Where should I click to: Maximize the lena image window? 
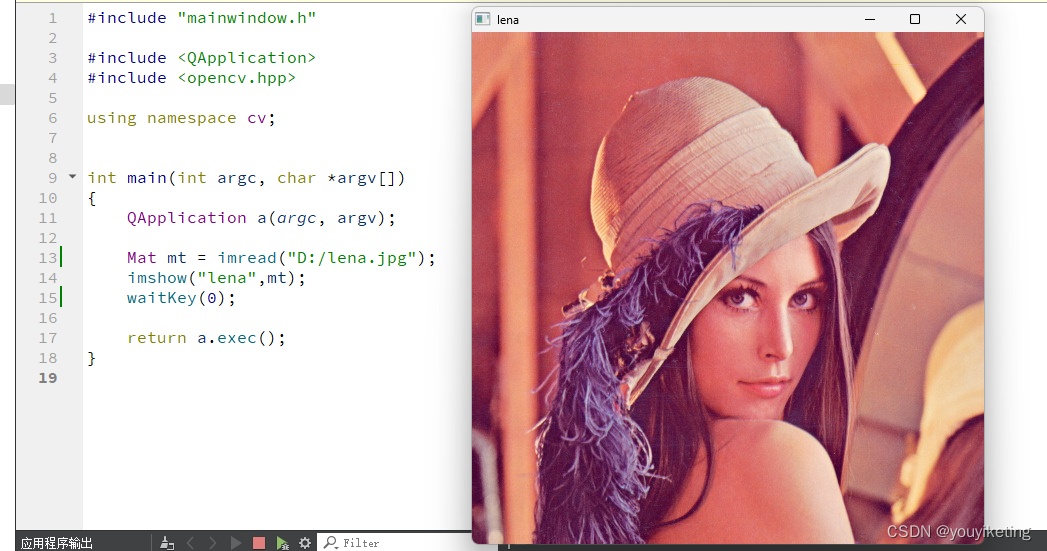[915, 19]
